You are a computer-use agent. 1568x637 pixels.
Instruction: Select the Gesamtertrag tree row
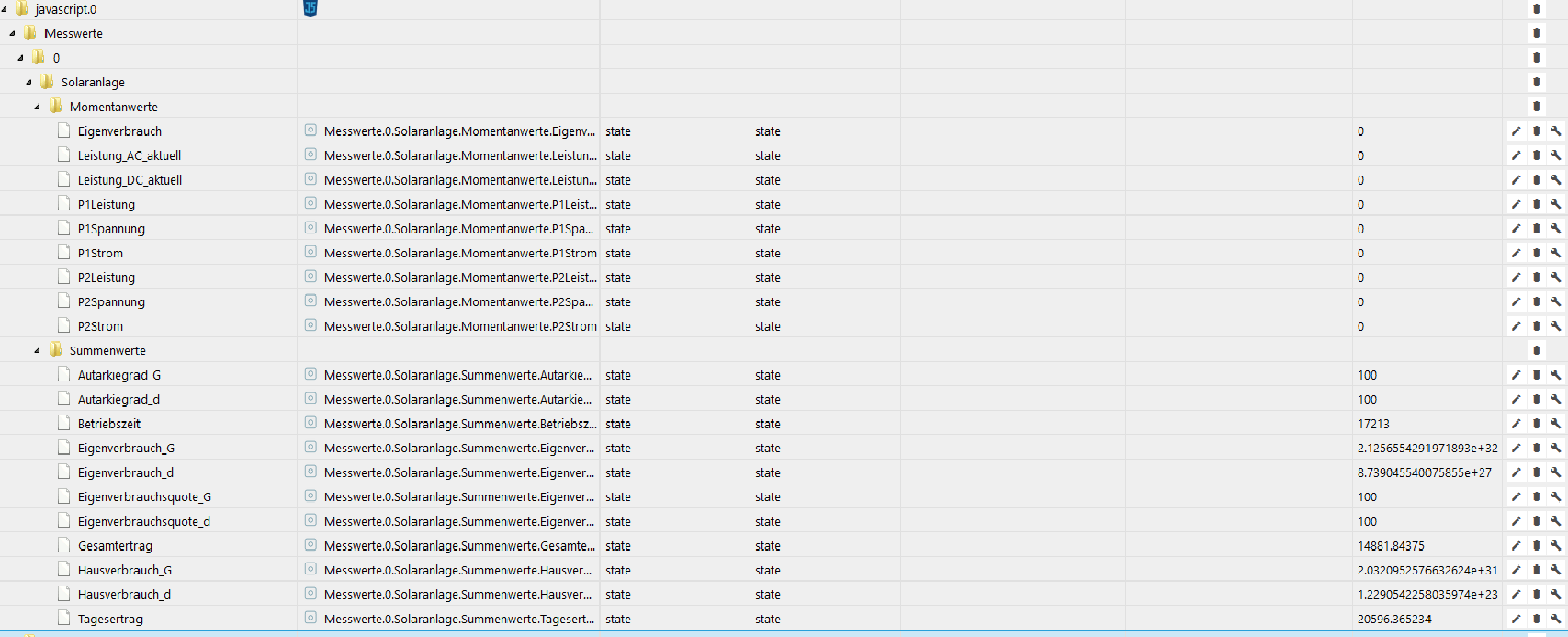(115, 546)
